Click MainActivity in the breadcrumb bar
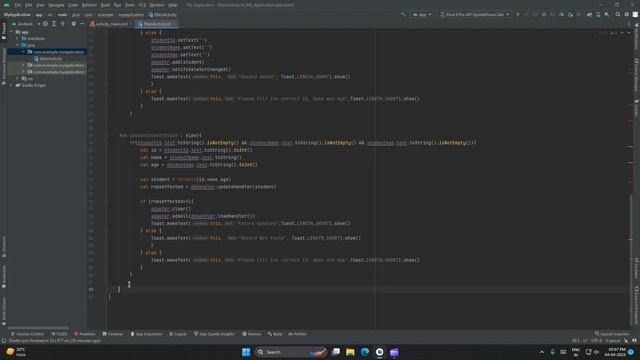The width and height of the screenshot is (640, 360). point(162,15)
